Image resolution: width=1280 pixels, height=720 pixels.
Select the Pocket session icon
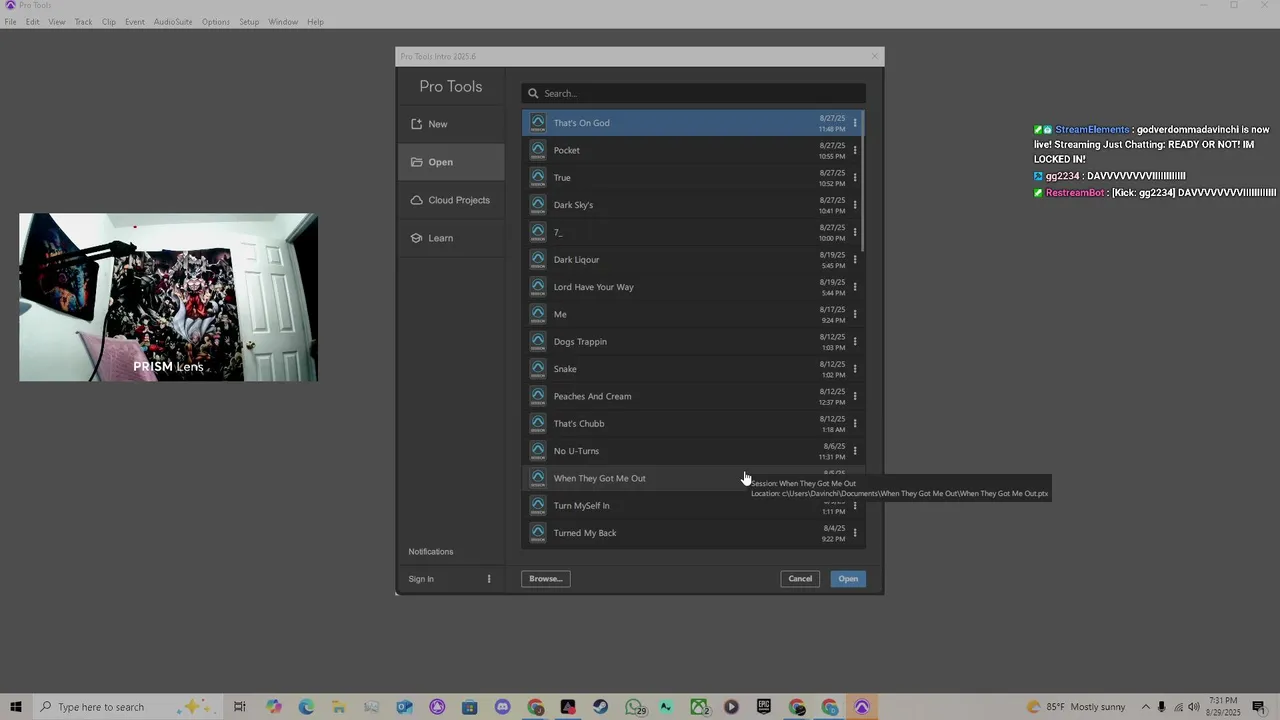(x=538, y=150)
